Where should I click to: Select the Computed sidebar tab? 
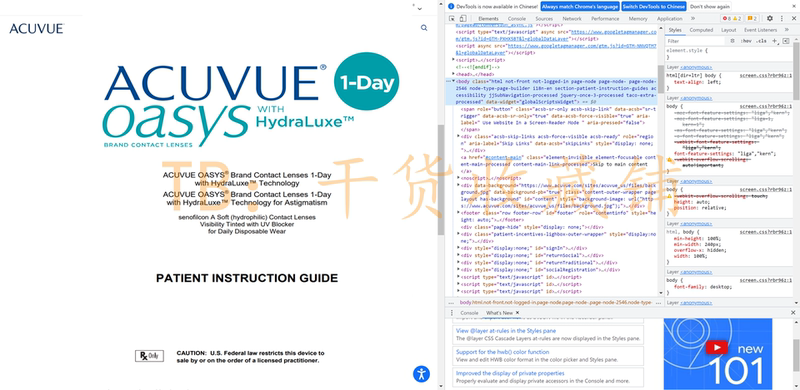point(701,30)
